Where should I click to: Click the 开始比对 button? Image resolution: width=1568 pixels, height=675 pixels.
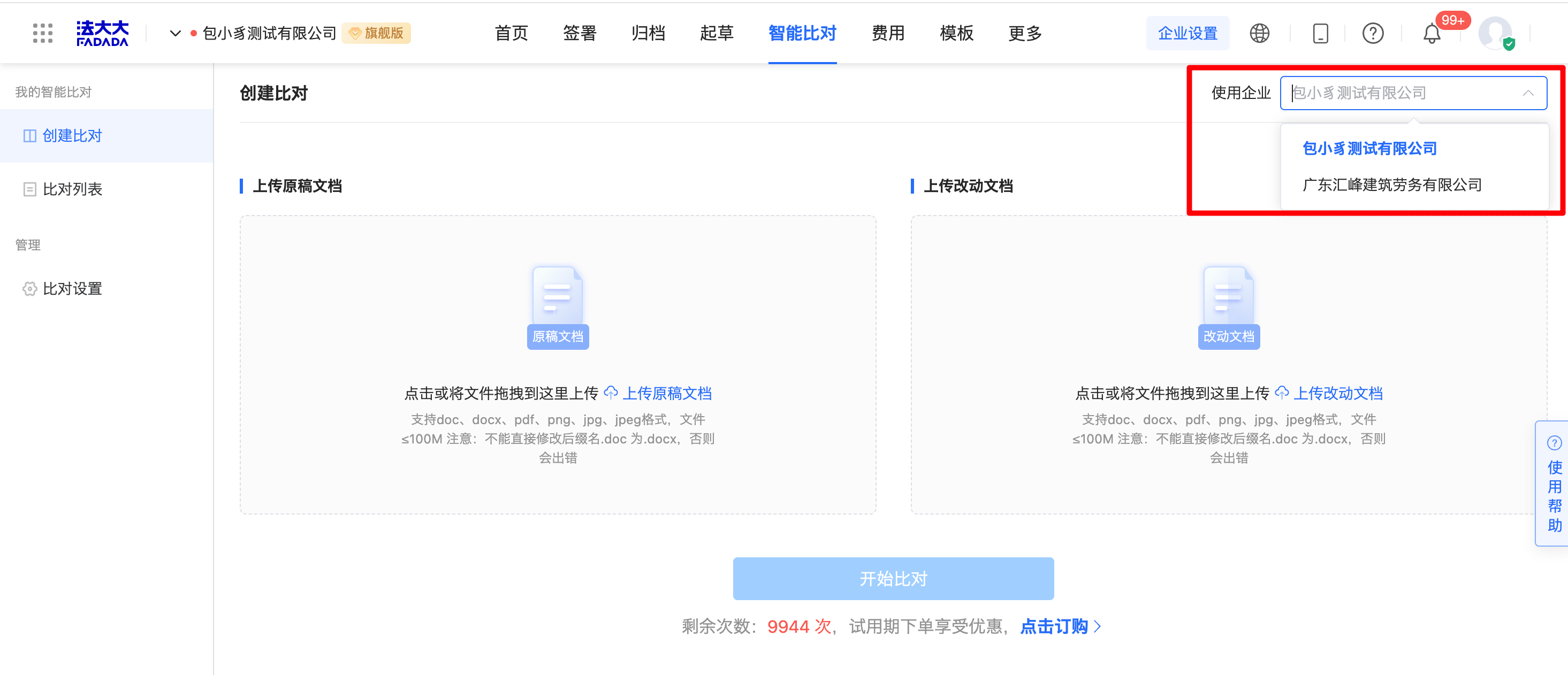(x=893, y=578)
